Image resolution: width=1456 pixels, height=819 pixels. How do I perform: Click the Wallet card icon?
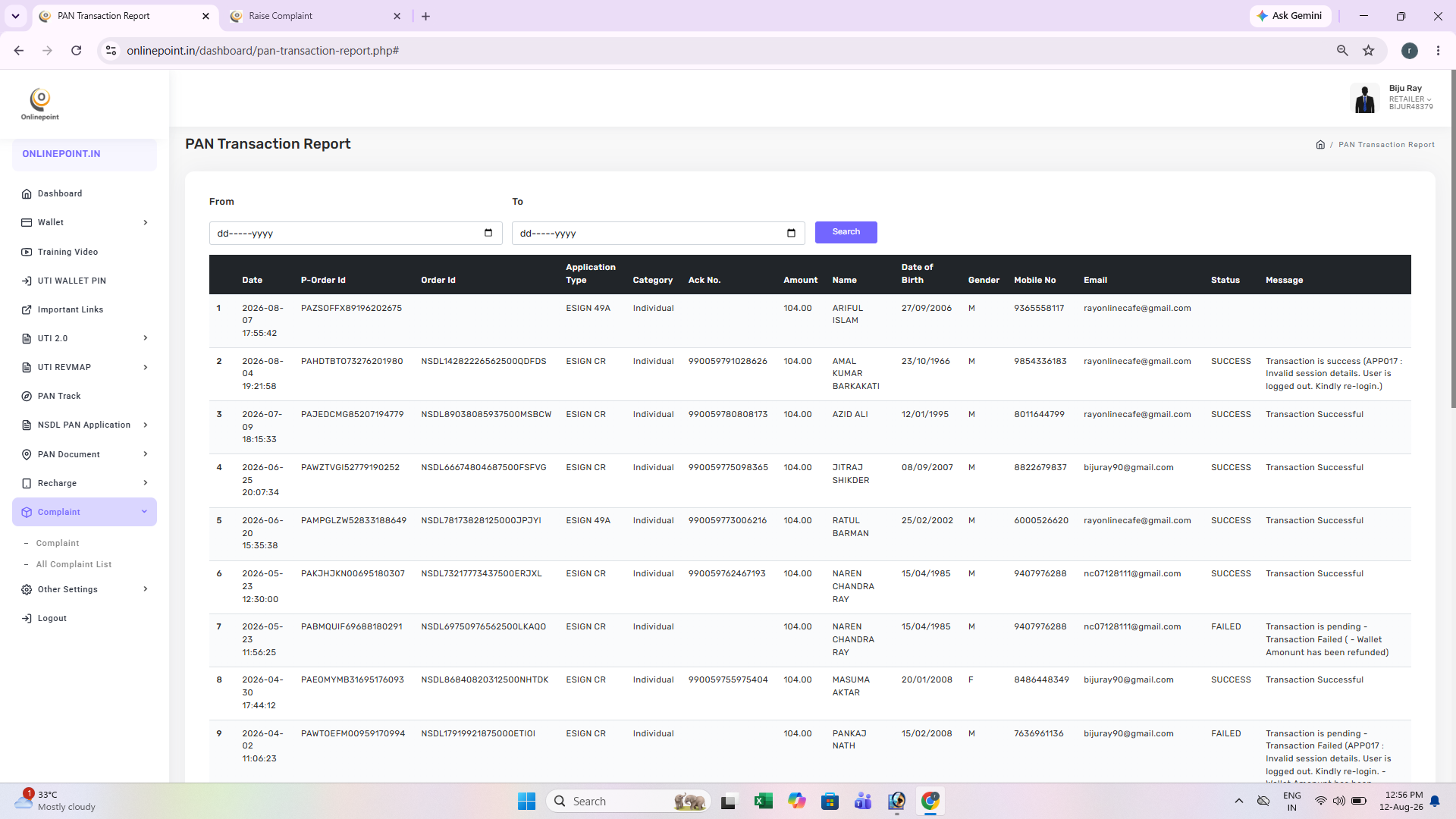click(27, 223)
